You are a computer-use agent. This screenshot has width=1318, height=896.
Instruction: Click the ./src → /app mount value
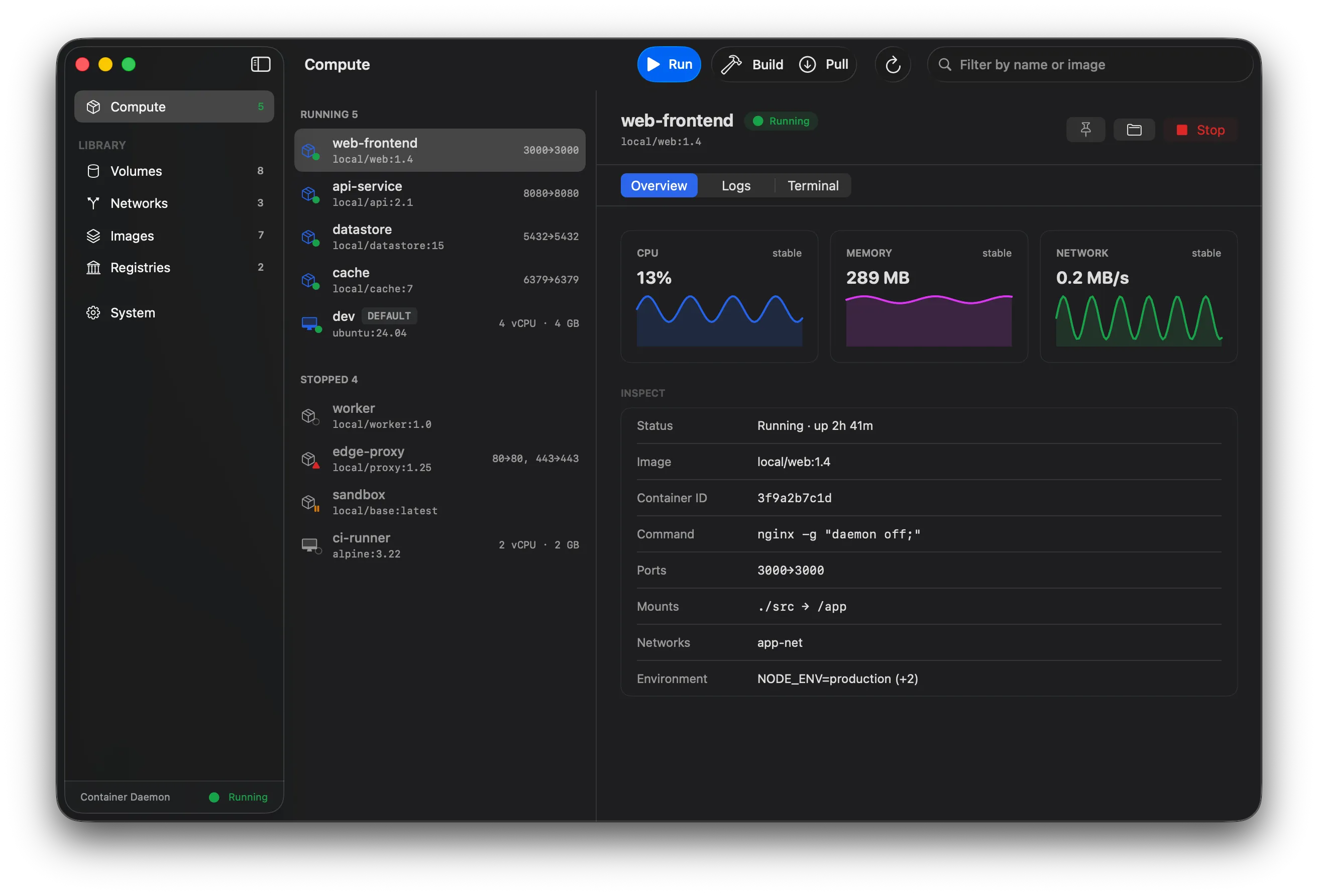801,606
